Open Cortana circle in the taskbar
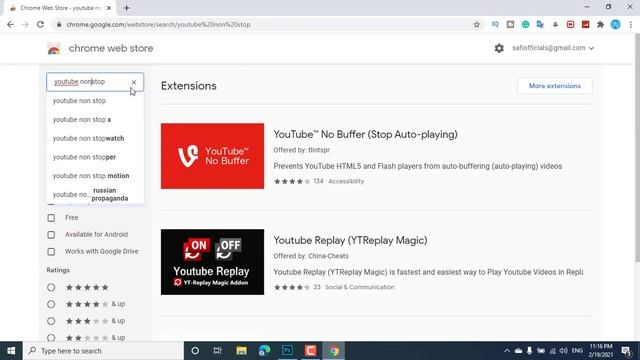 (195, 351)
